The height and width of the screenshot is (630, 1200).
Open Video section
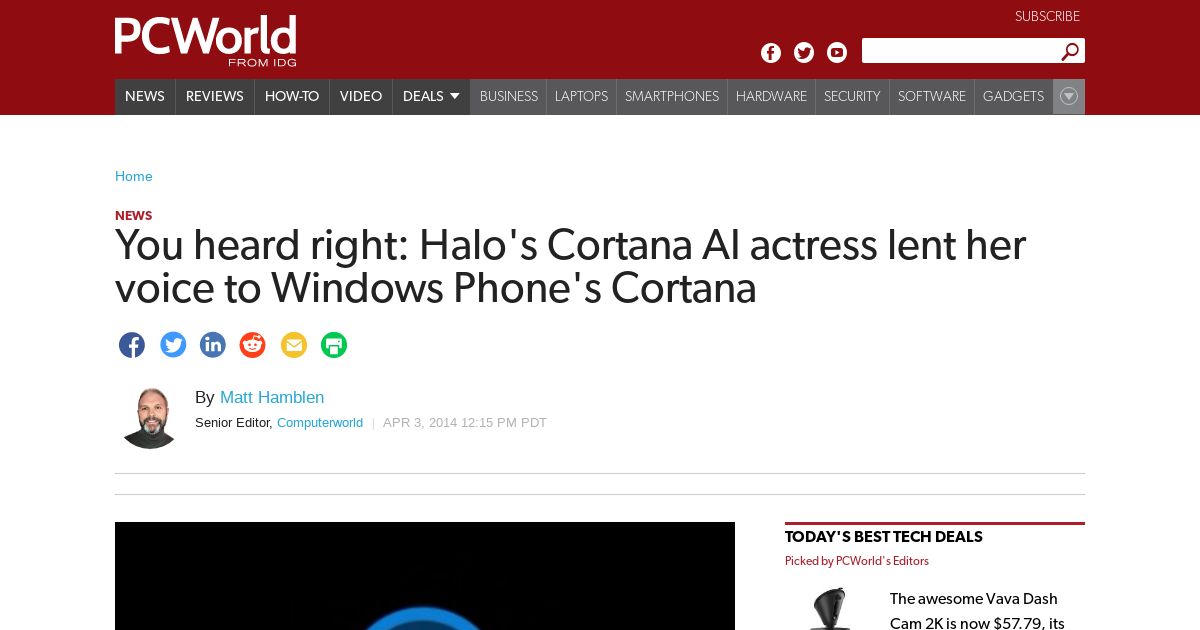[x=361, y=96]
